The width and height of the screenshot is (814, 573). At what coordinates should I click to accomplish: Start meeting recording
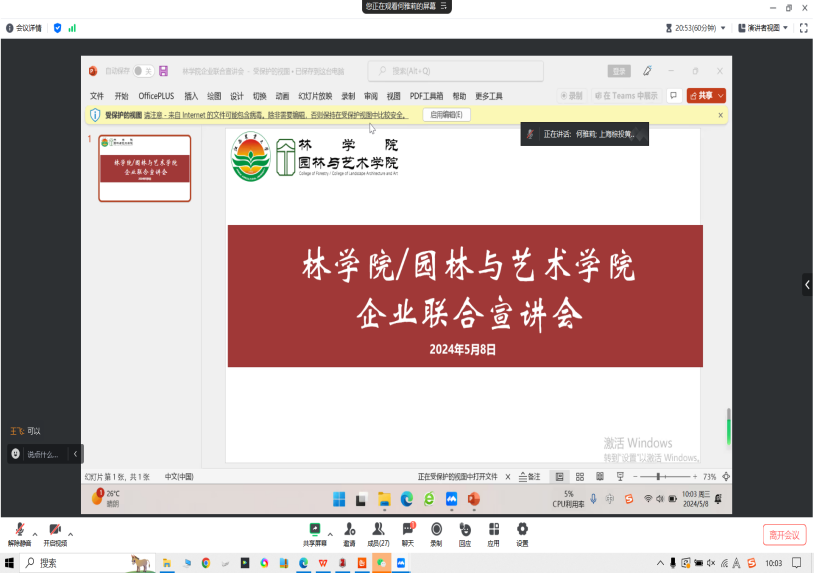click(436, 530)
